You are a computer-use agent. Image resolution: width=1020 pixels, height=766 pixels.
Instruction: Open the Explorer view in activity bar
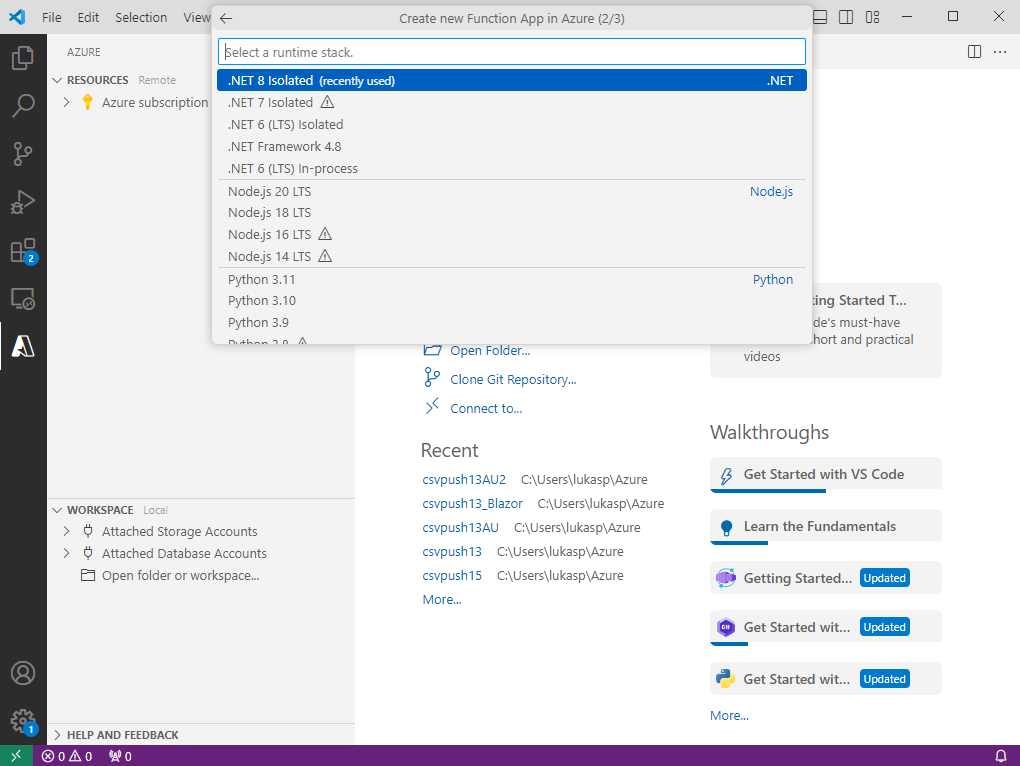tap(23, 58)
